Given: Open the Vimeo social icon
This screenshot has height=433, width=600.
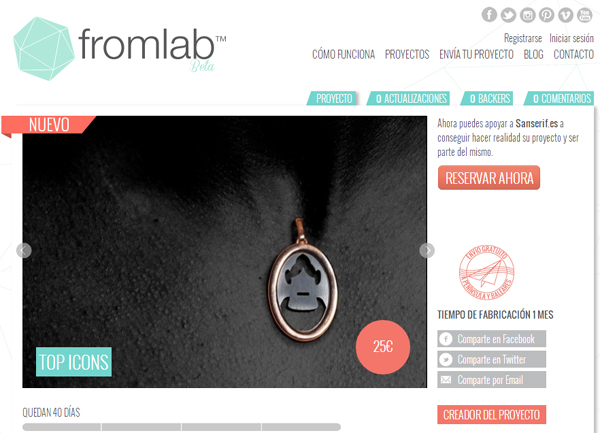Looking at the screenshot, I should tap(566, 15).
